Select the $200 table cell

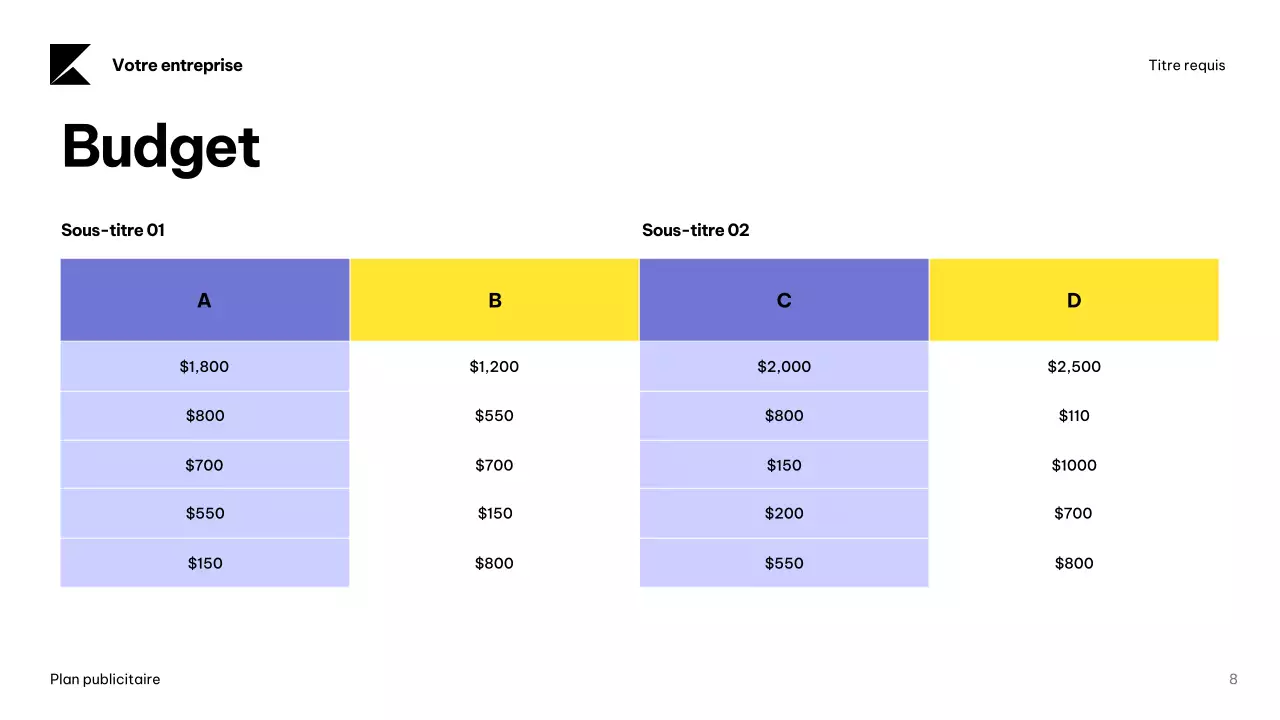[784, 513]
